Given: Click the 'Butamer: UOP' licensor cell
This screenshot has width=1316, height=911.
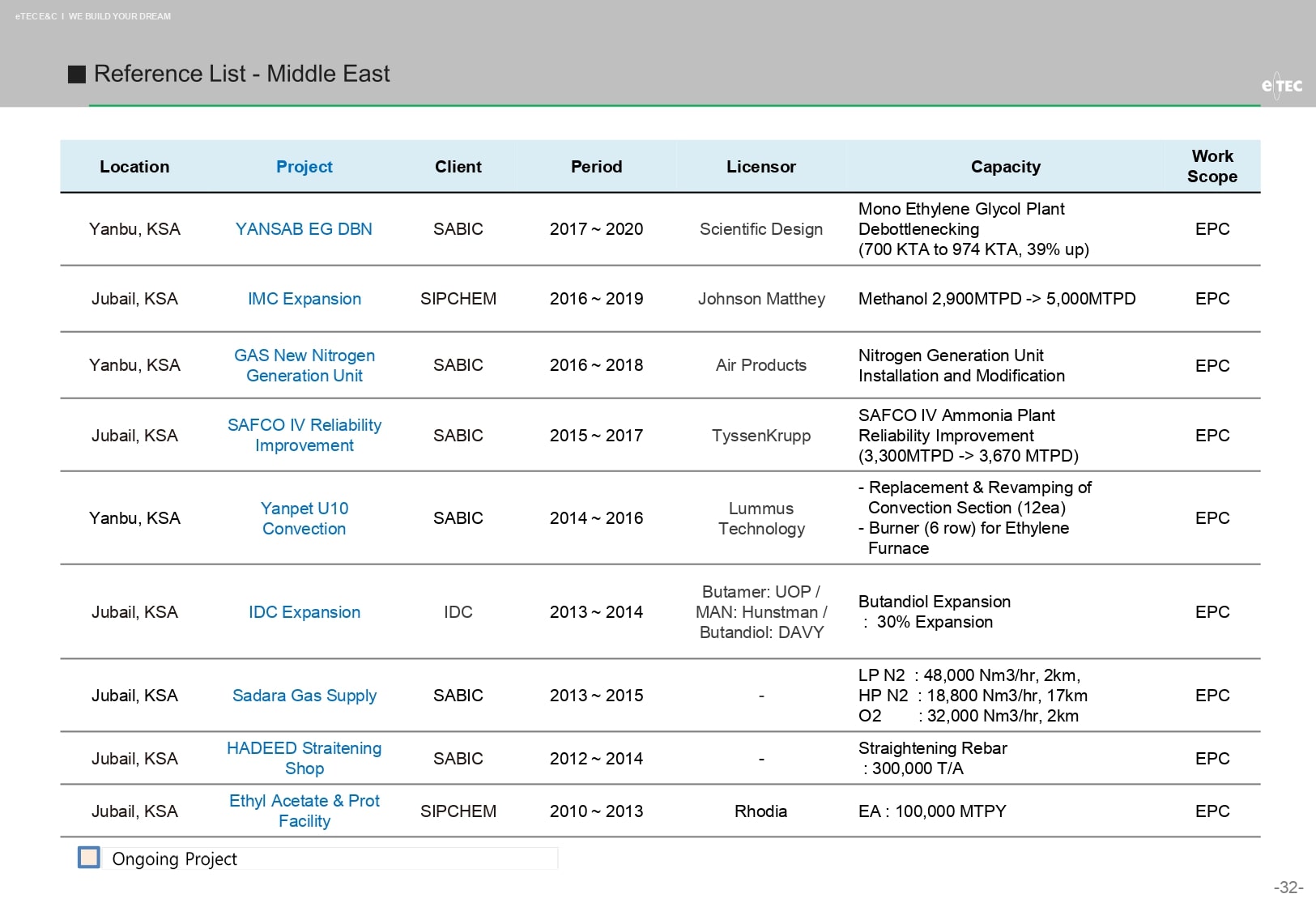Looking at the screenshot, I should 761,612.
